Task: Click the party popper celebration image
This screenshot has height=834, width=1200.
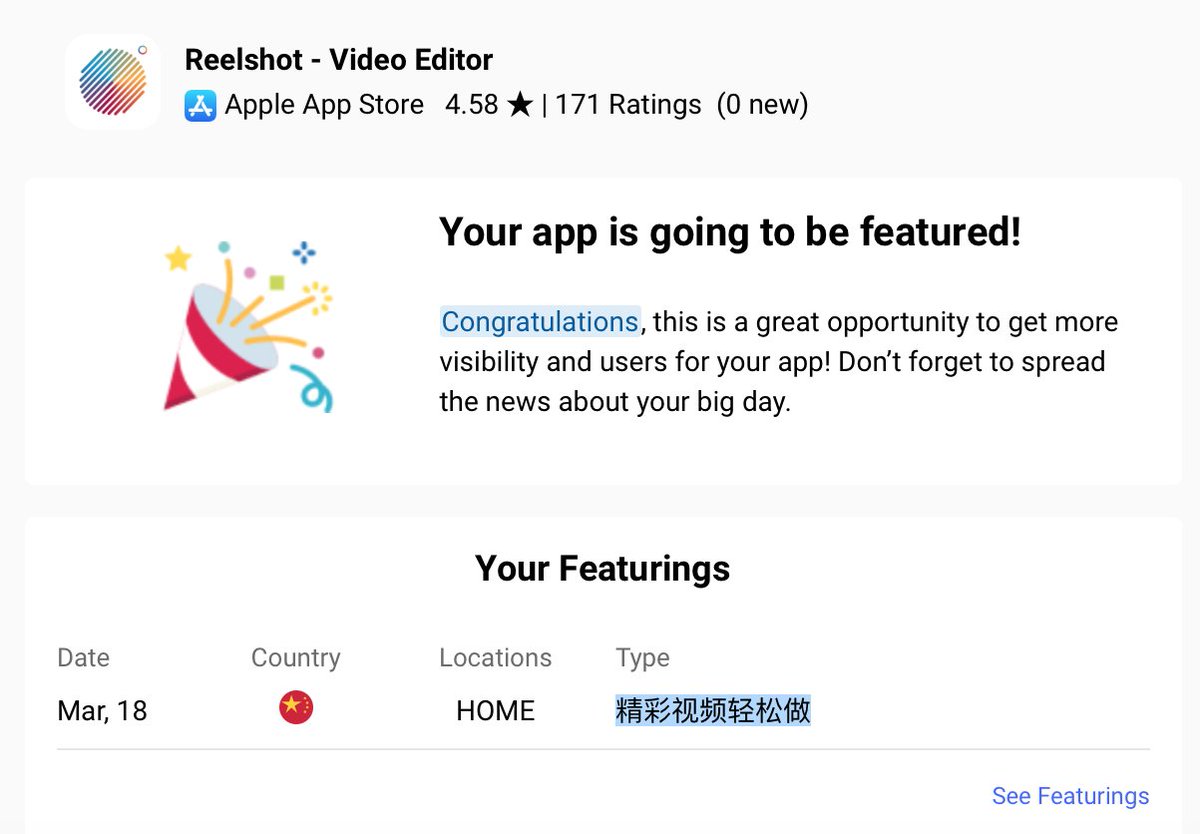Action: tap(248, 326)
